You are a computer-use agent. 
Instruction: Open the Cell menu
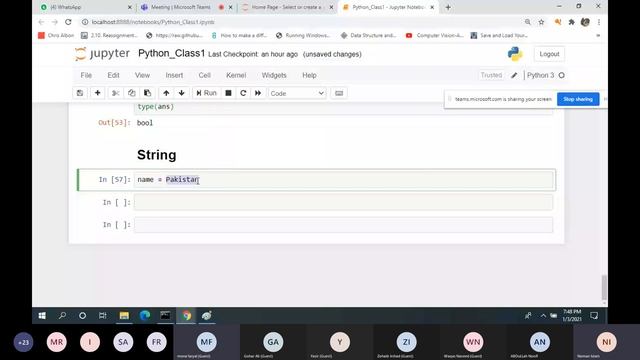tap(204, 75)
